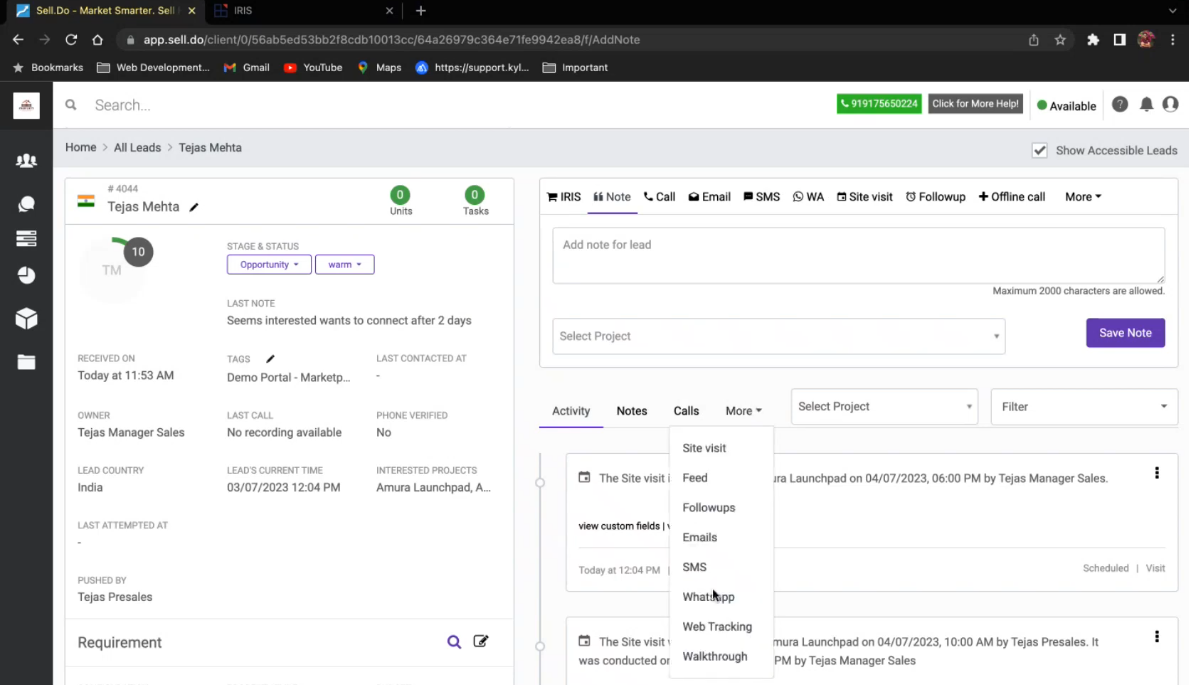Screen dimensions: 1189x685
Task: Click the Save Note button
Action: 1125,333
